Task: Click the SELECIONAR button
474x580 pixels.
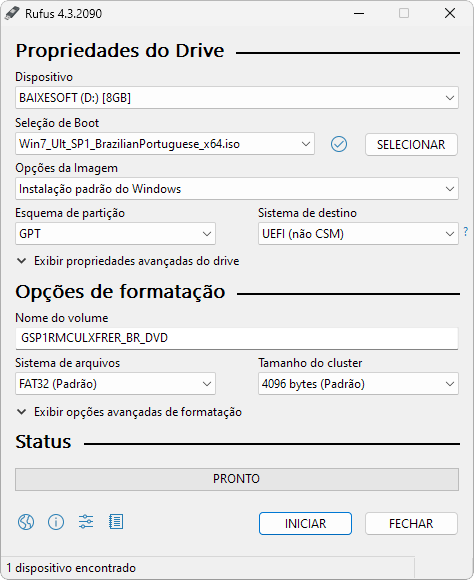Action: pyautogui.click(x=411, y=144)
